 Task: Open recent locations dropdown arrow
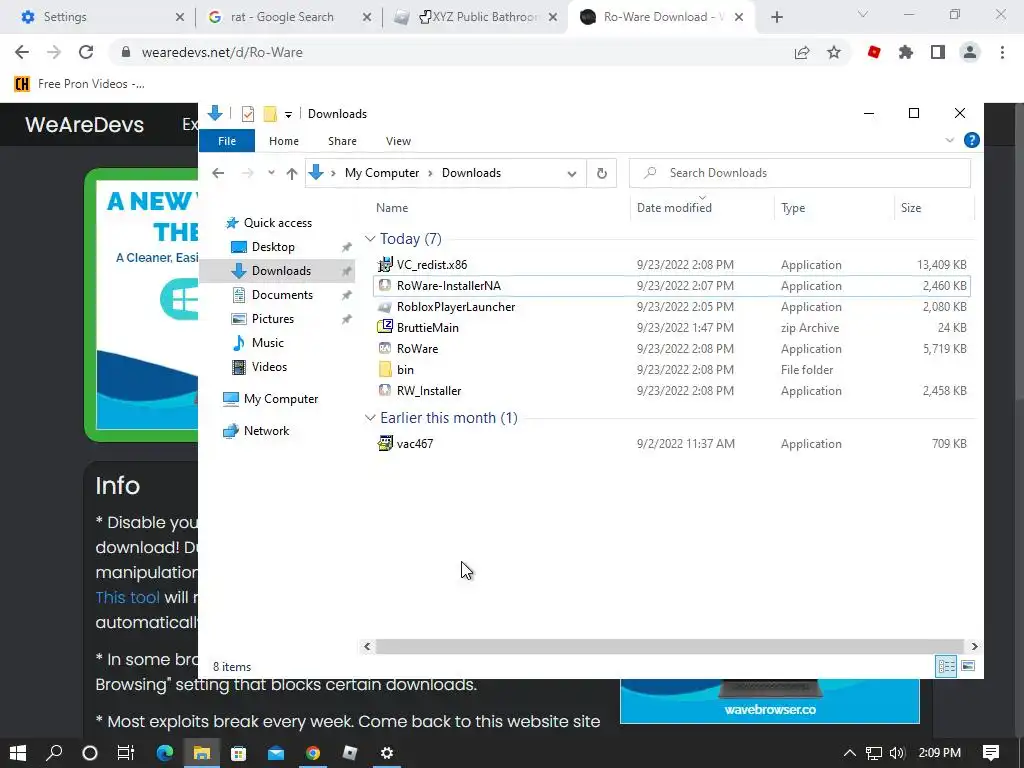(x=271, y=173)
